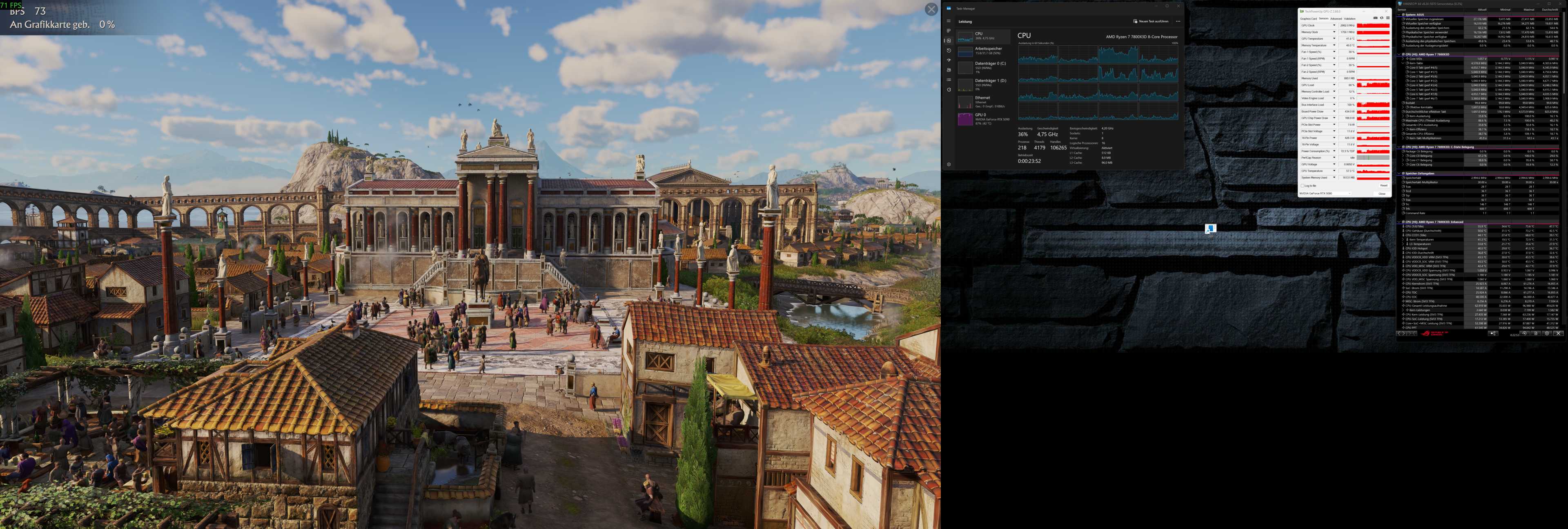Image resolution: width=1568 pixels, height=529 pixels.
Task: Open Task Manager settings gear icon
Action: tap(948, 164)
